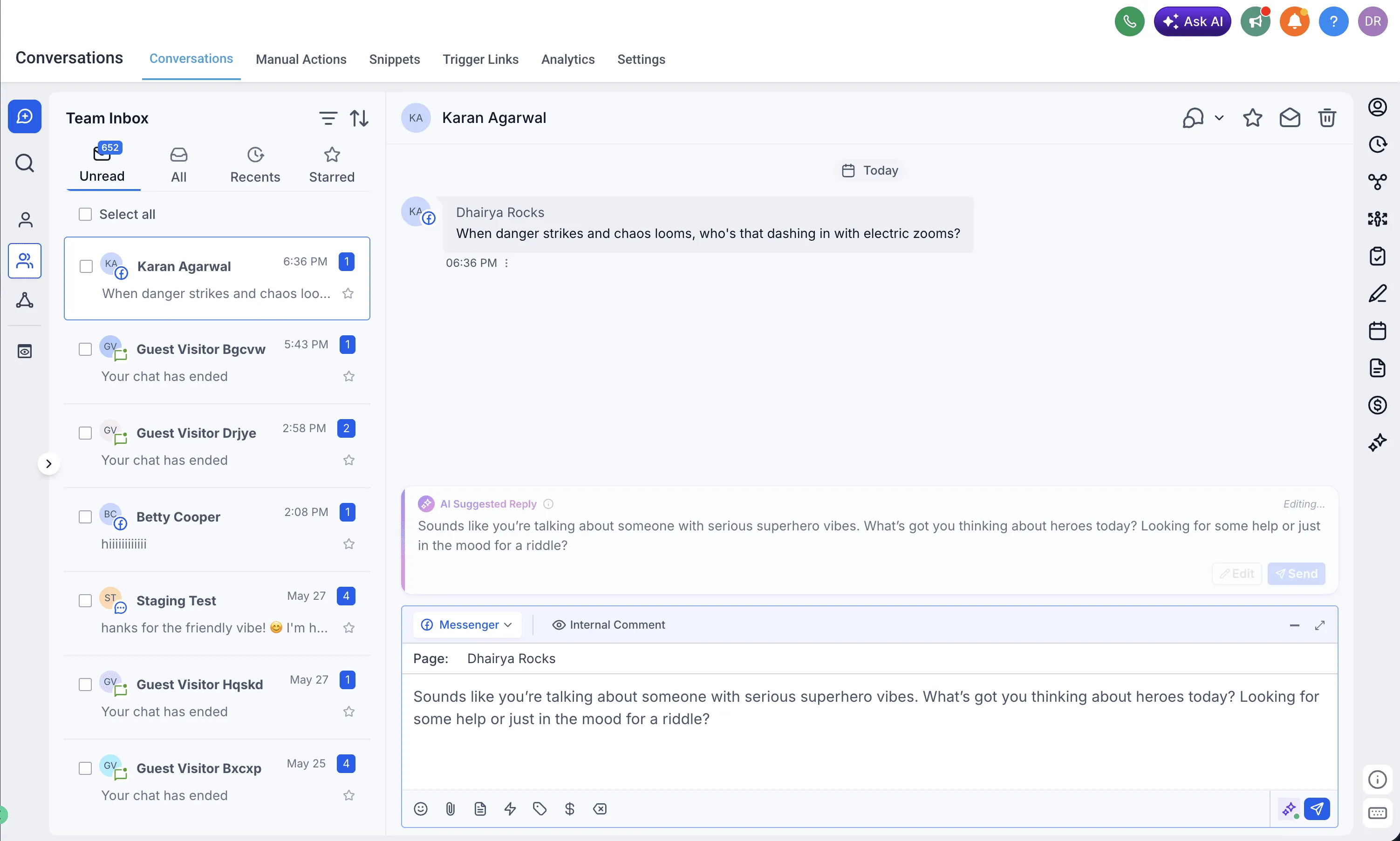Select the Conversations tab

191,59
